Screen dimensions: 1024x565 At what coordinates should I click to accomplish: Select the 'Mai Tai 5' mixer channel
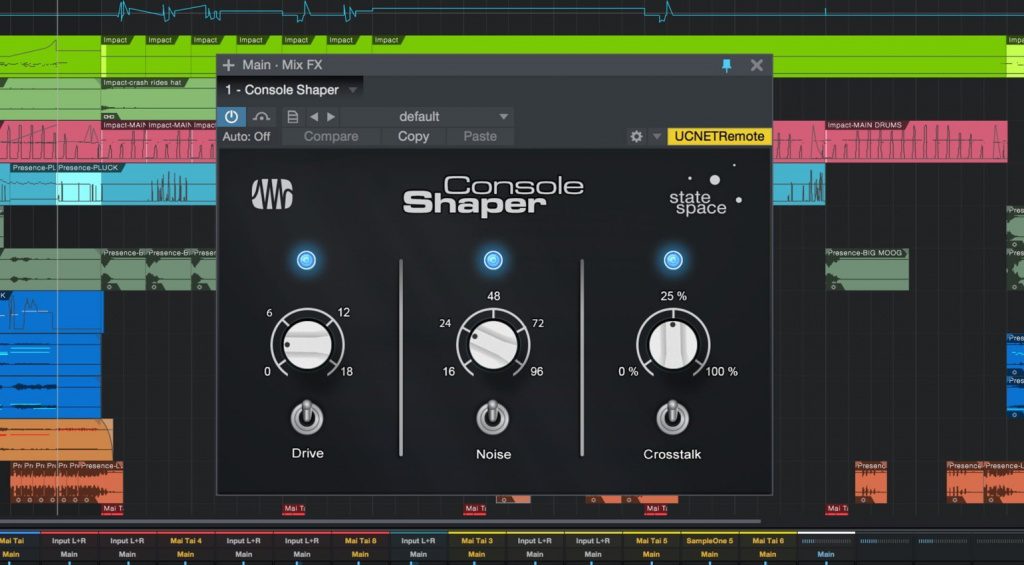(x=651, y=541)
